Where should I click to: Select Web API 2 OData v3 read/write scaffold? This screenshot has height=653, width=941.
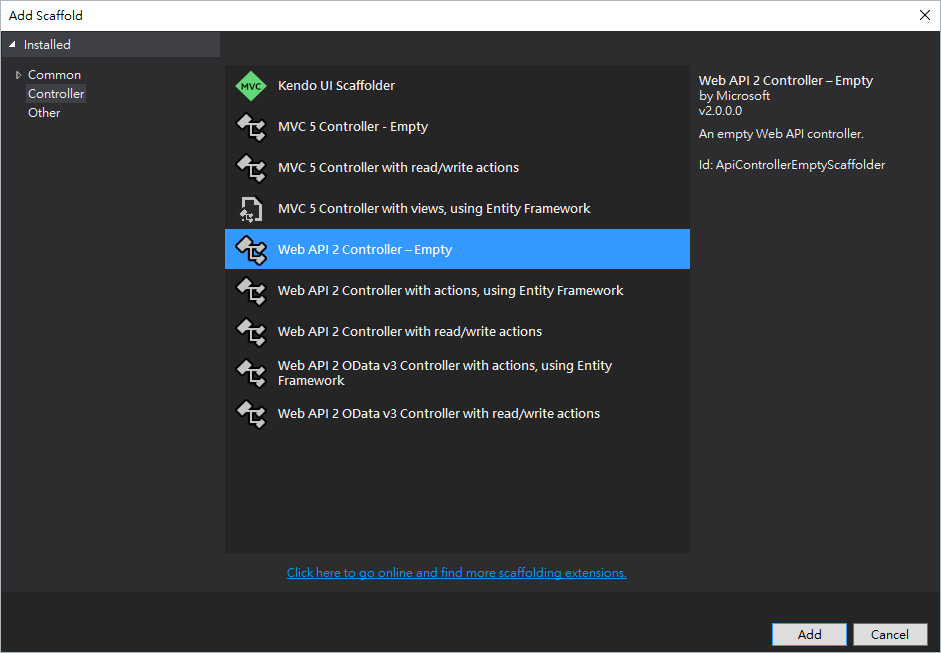click(439, 413)
